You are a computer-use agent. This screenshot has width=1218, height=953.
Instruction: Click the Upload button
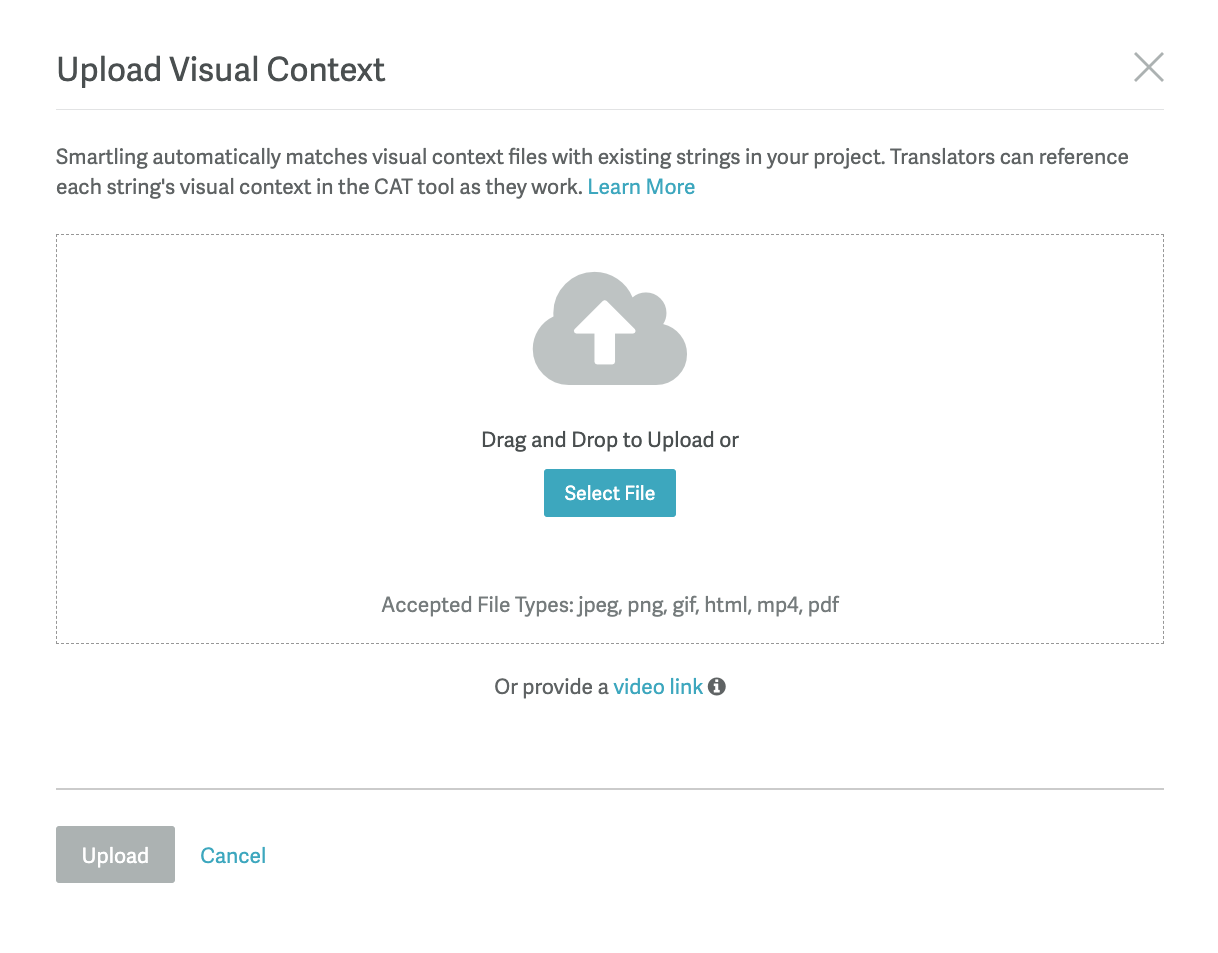115,855
